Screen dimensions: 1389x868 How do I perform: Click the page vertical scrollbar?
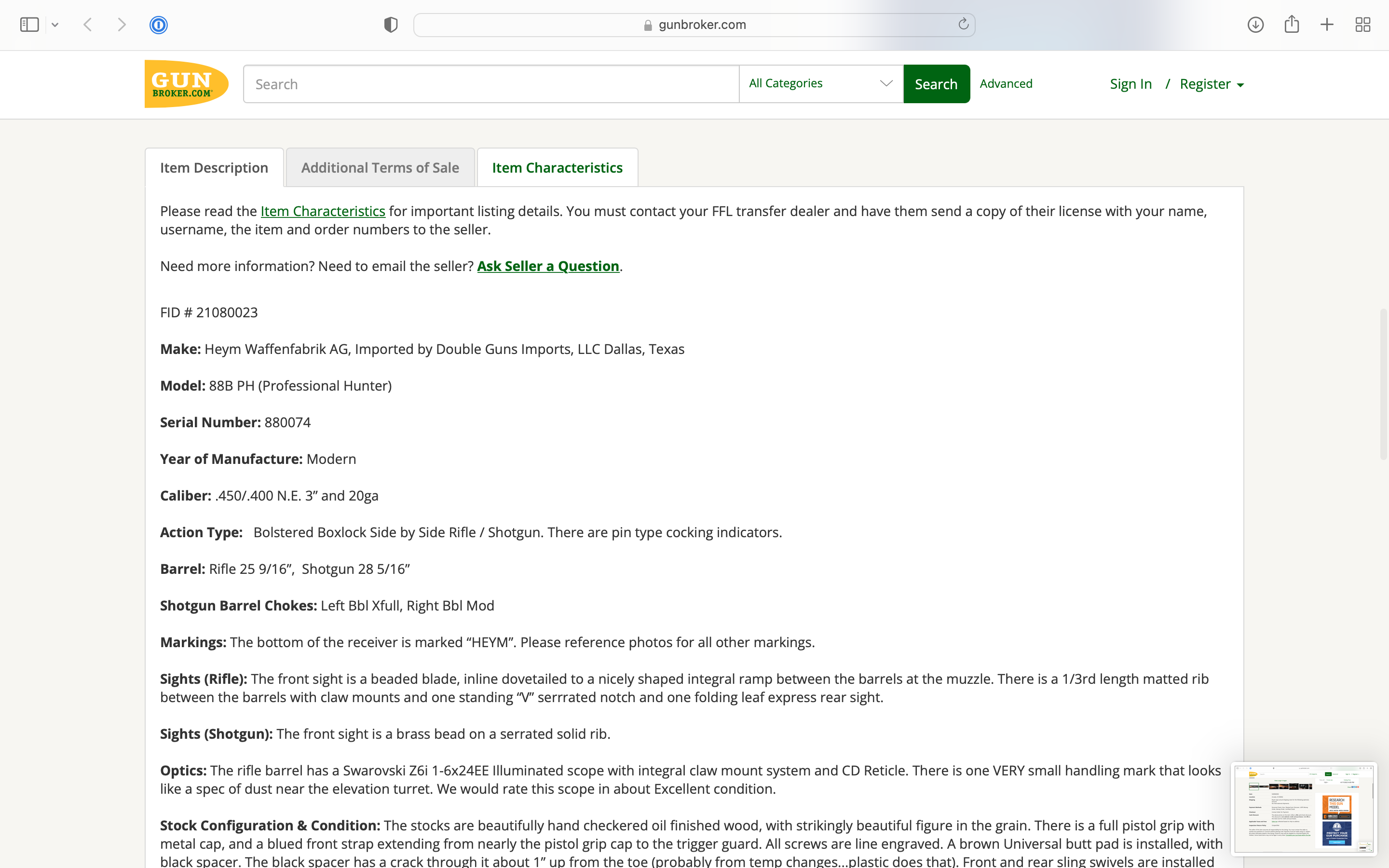click(x=1383, y=383)
